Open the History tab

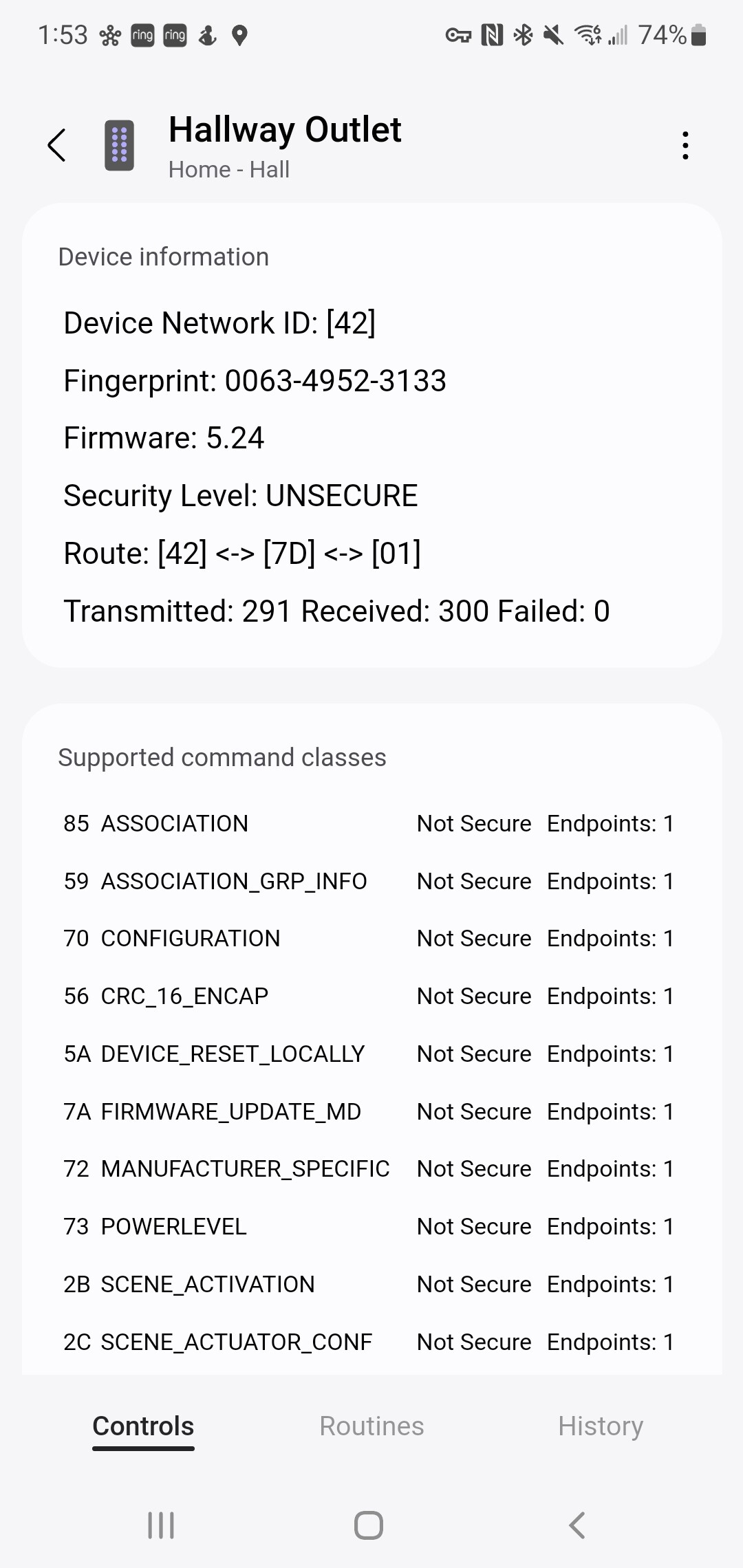click(x=600, y=1426)
